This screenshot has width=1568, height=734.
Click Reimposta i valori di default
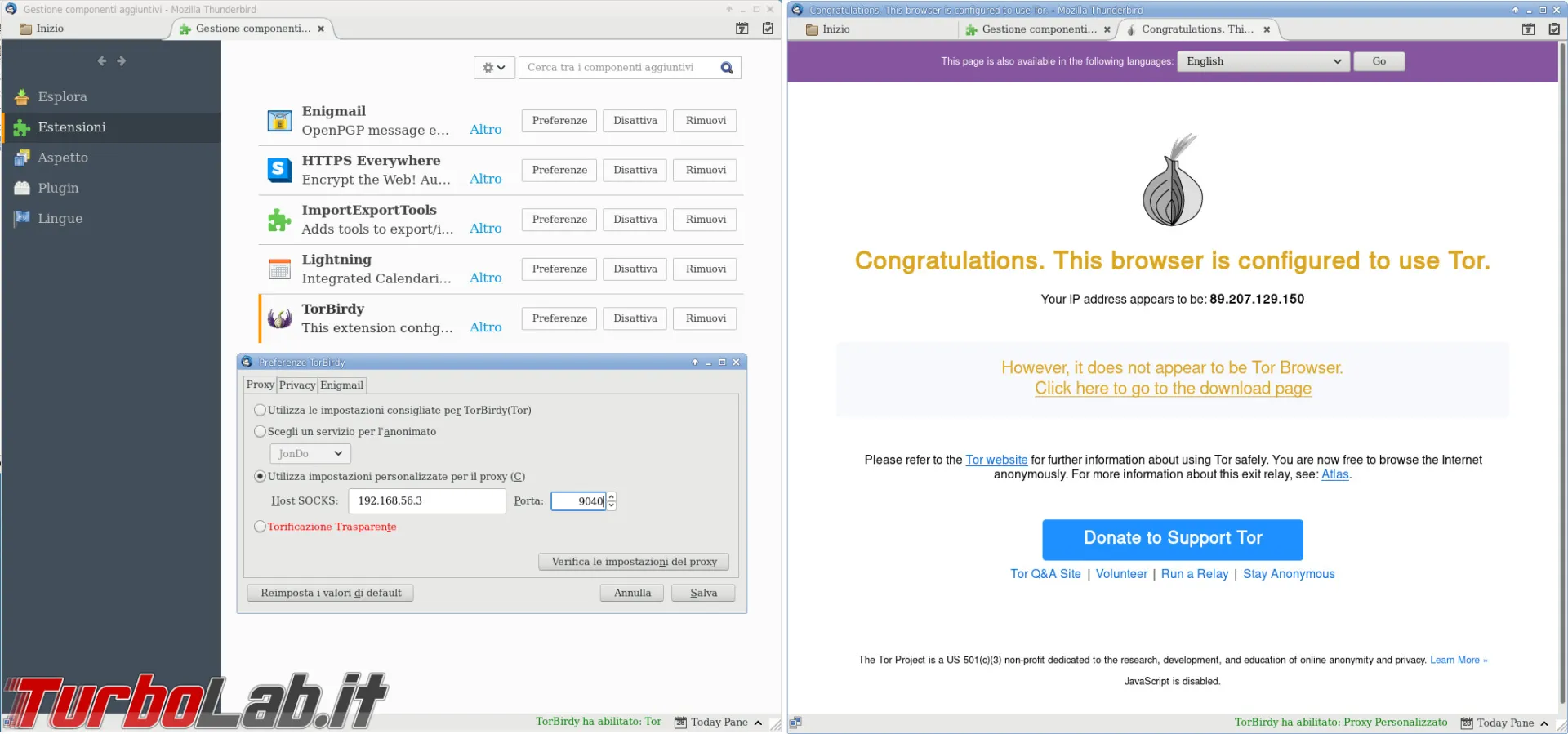pos(331,594)
